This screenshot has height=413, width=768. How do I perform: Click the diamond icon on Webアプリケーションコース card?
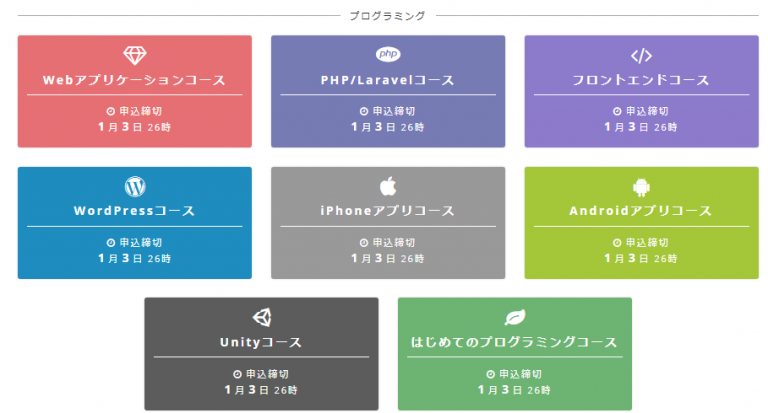(x=135, y=55)
